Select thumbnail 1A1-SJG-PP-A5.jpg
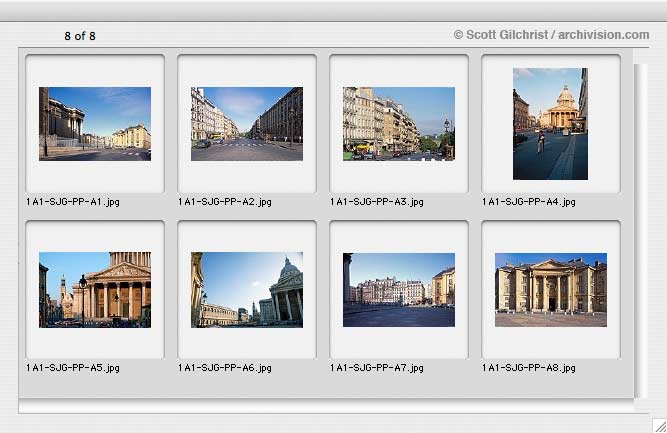667x433 pixels. pyautogui.click(x=95, y=290)
